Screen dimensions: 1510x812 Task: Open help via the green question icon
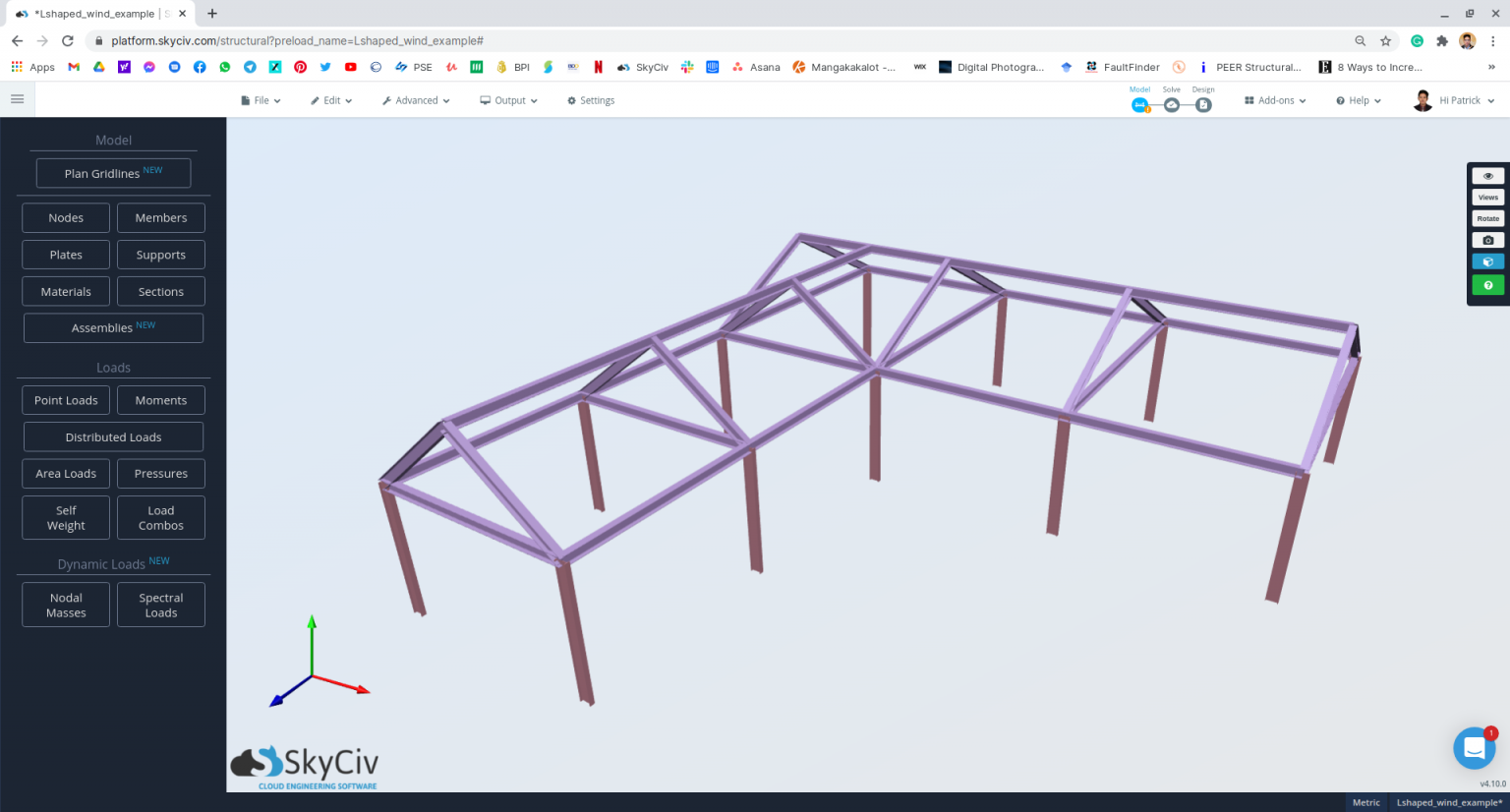[x=1487, y=284]
